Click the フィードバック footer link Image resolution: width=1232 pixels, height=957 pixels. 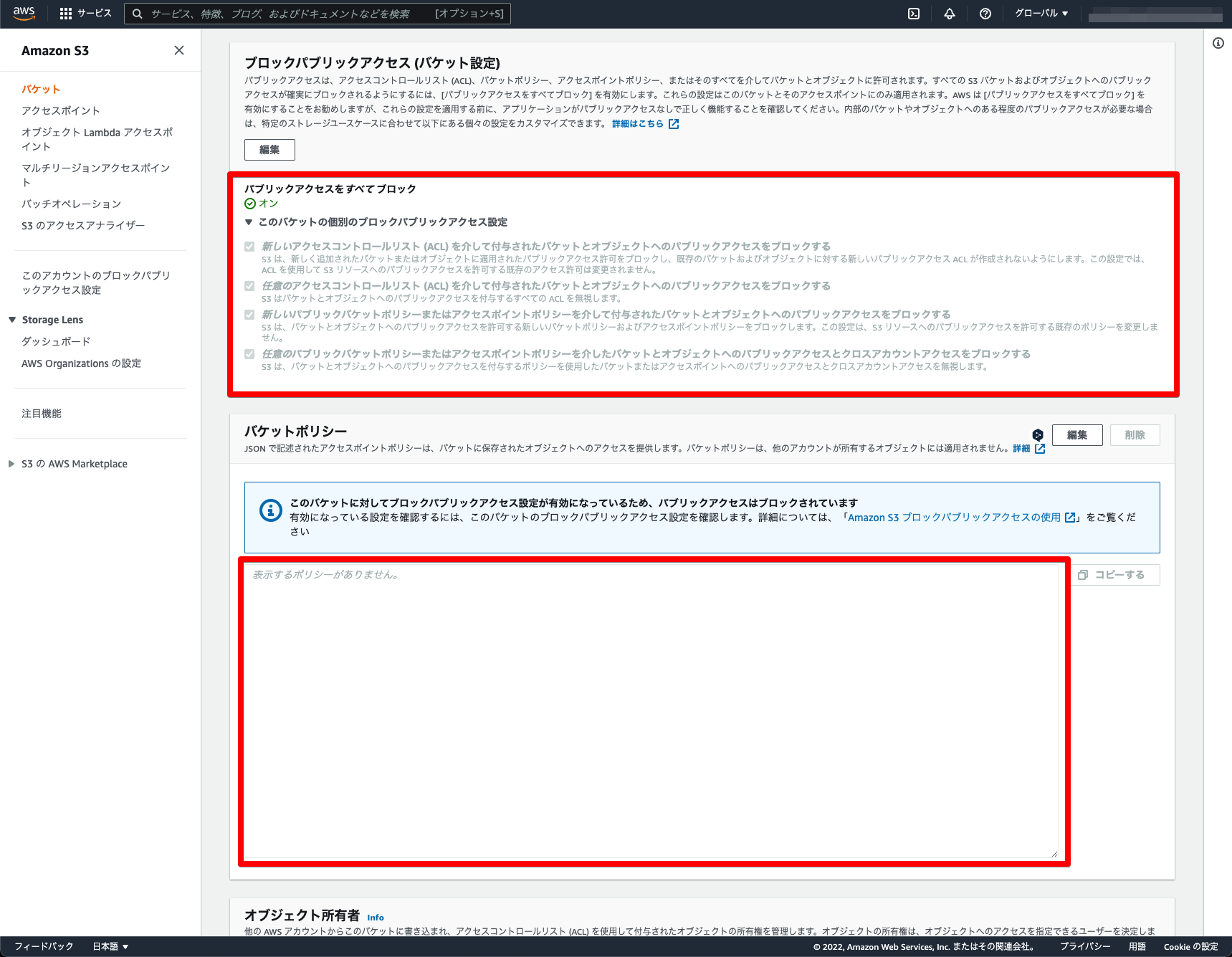pyautogui.click(x=44, y=946)
